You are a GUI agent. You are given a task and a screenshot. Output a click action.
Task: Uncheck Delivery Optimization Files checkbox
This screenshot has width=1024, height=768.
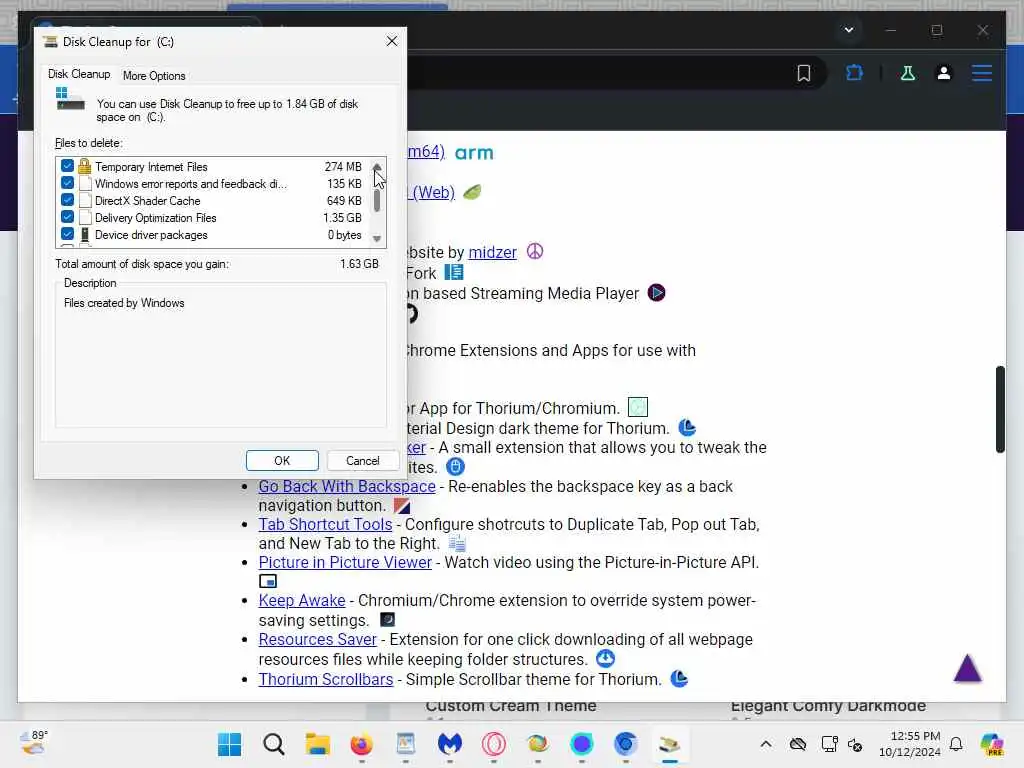(x=67, y=217)
